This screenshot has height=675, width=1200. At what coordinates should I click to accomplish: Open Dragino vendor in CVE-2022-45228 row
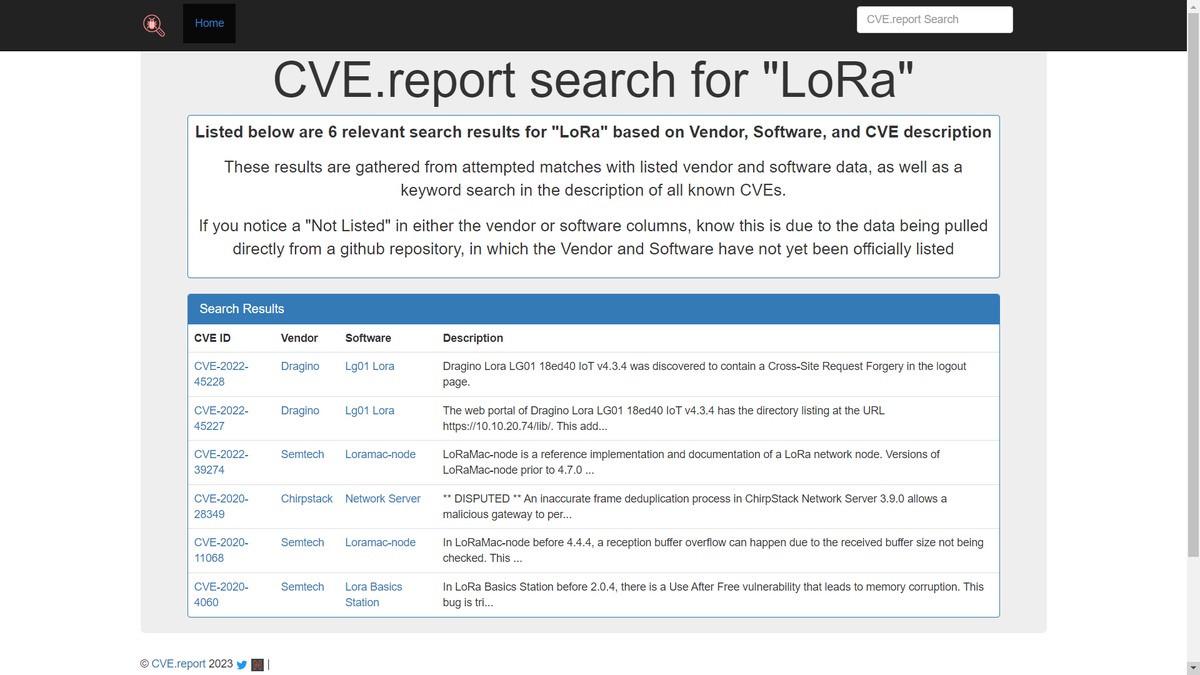[x=300, y=366]
